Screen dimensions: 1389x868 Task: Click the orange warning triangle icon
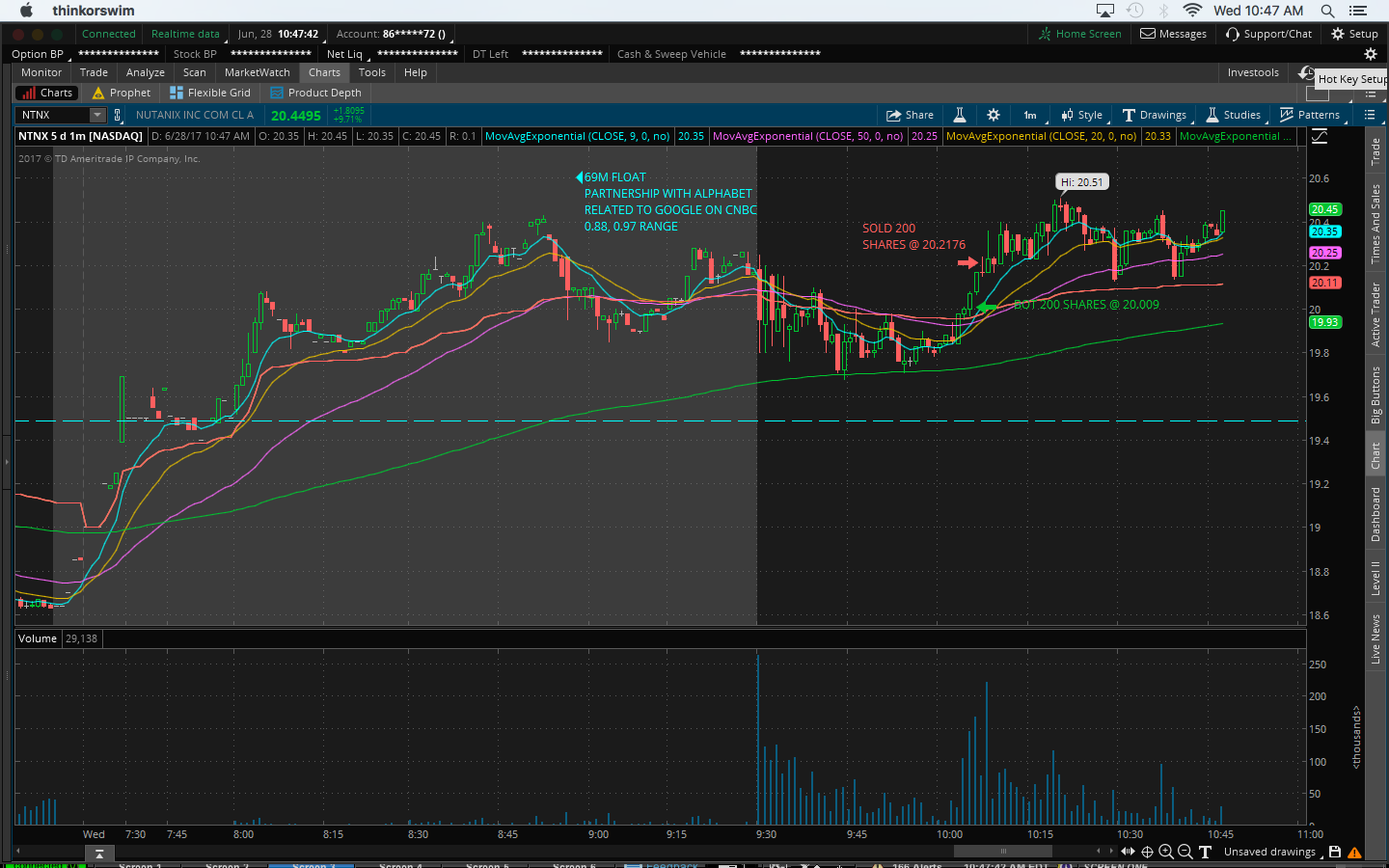[1354, 853]
